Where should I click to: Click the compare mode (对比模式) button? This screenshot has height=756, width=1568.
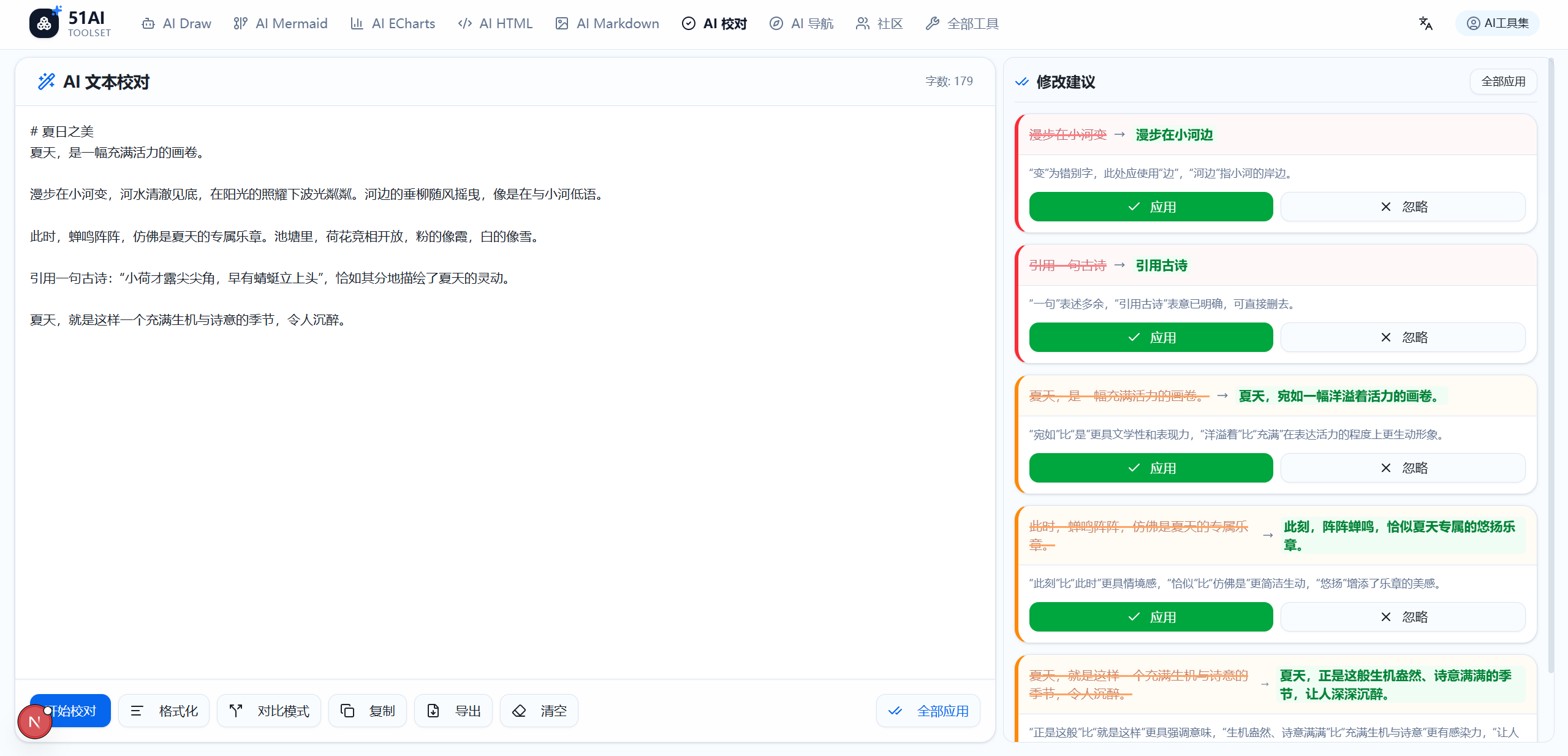268,711
